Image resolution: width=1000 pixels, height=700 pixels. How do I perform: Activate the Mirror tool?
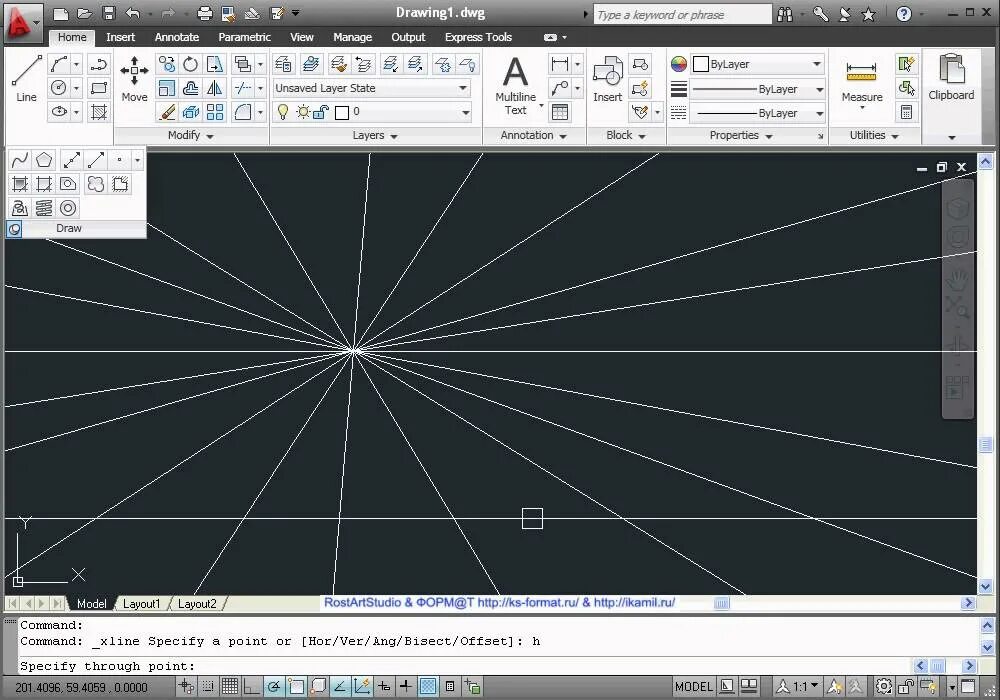click(x=215, y=88)
